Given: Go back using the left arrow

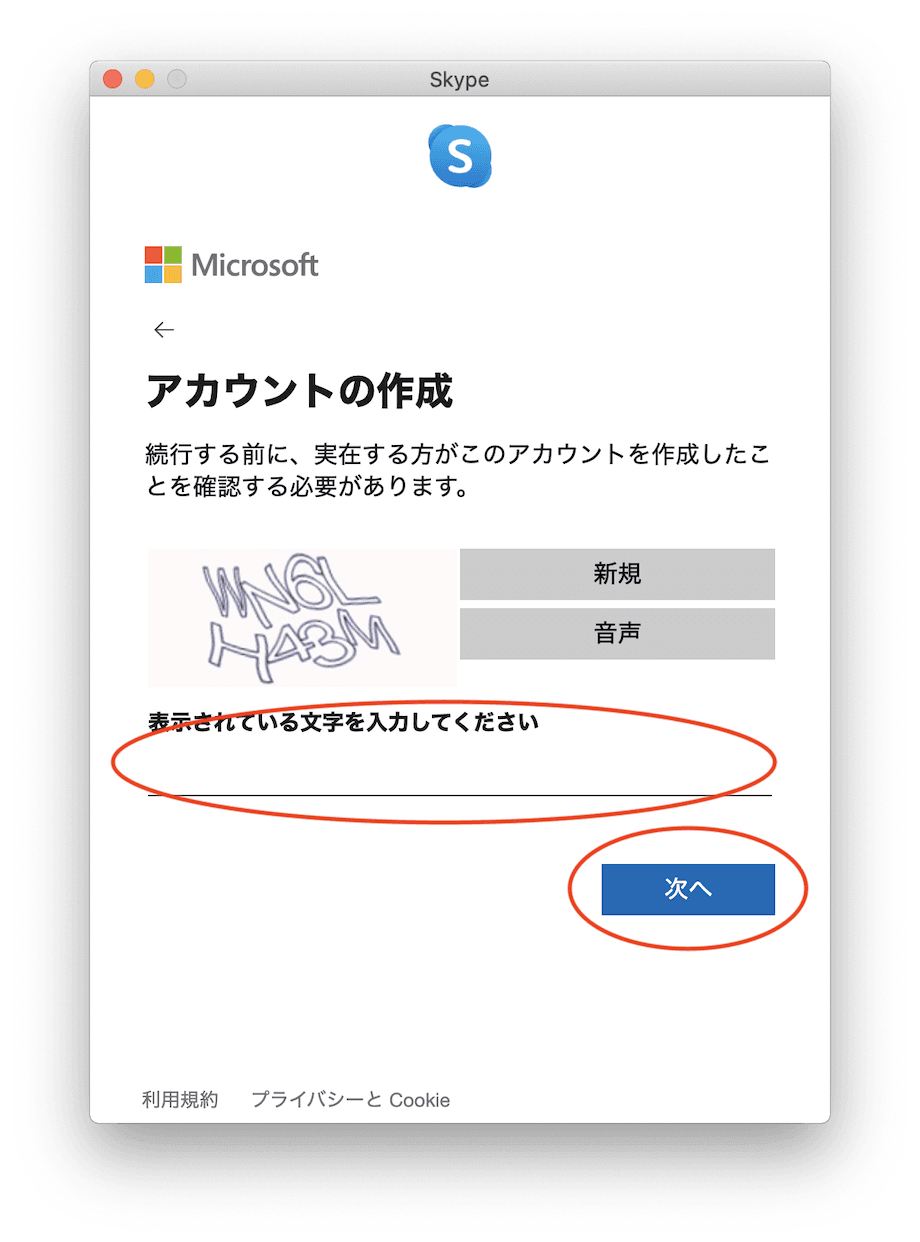Looking at the screenshot, I should (x=164, y=329).
